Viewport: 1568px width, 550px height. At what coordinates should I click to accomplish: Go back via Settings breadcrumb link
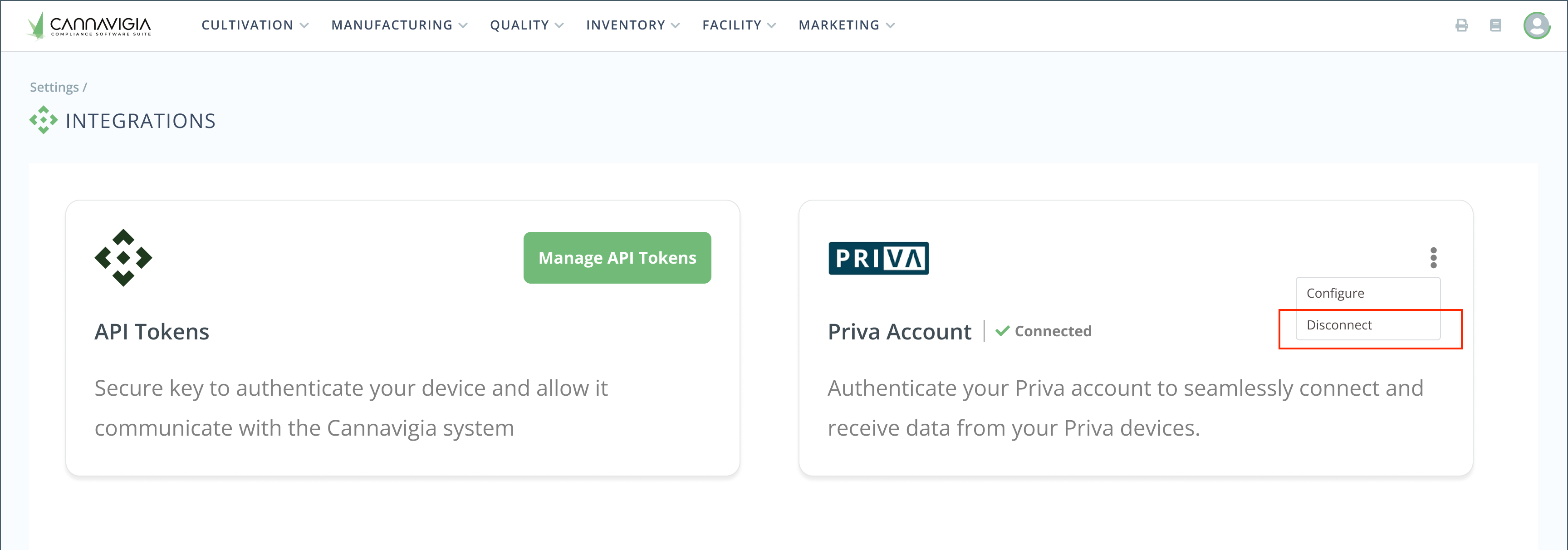click(x=54, y=87)
